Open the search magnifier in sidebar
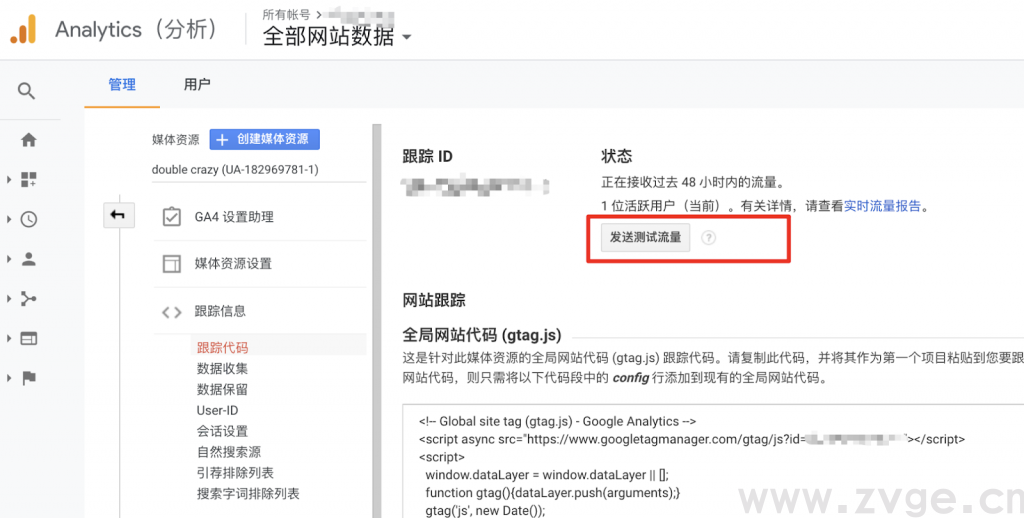The width and height of the screenshot is (1024, 518). click(27, 91)
